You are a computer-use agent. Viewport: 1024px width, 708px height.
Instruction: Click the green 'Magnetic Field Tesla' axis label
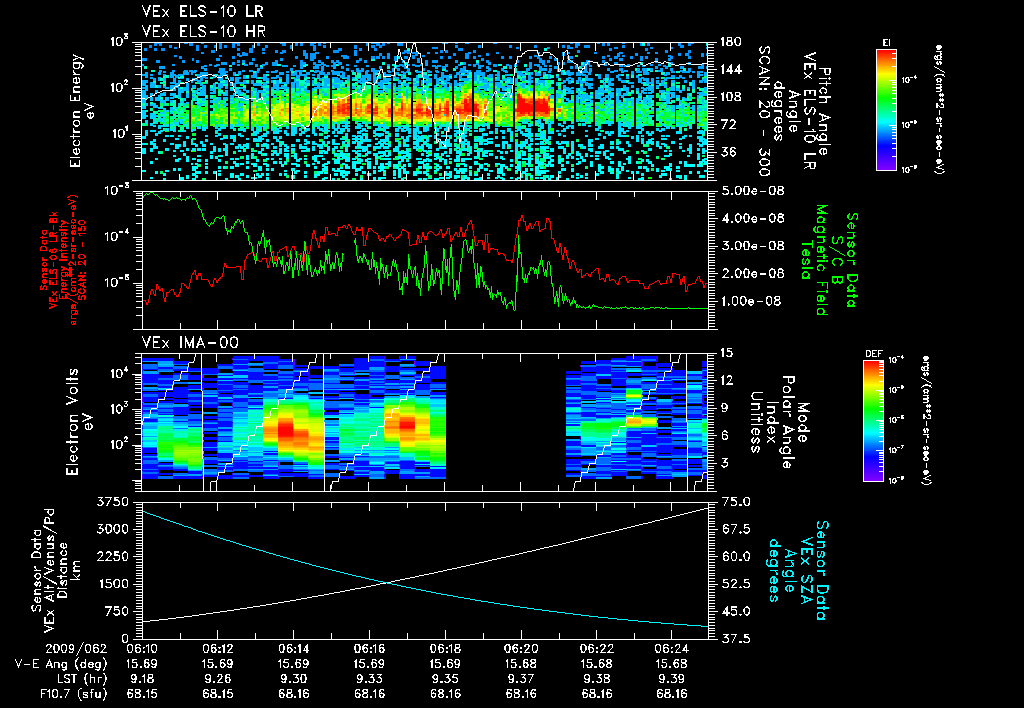click(x=814, y=259)
